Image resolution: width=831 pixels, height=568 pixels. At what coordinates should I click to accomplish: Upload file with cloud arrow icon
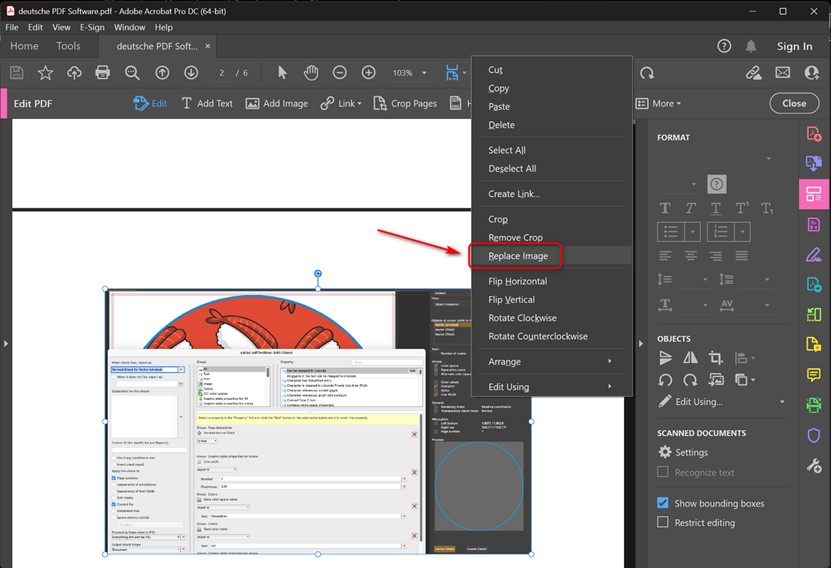pos(74,73)
